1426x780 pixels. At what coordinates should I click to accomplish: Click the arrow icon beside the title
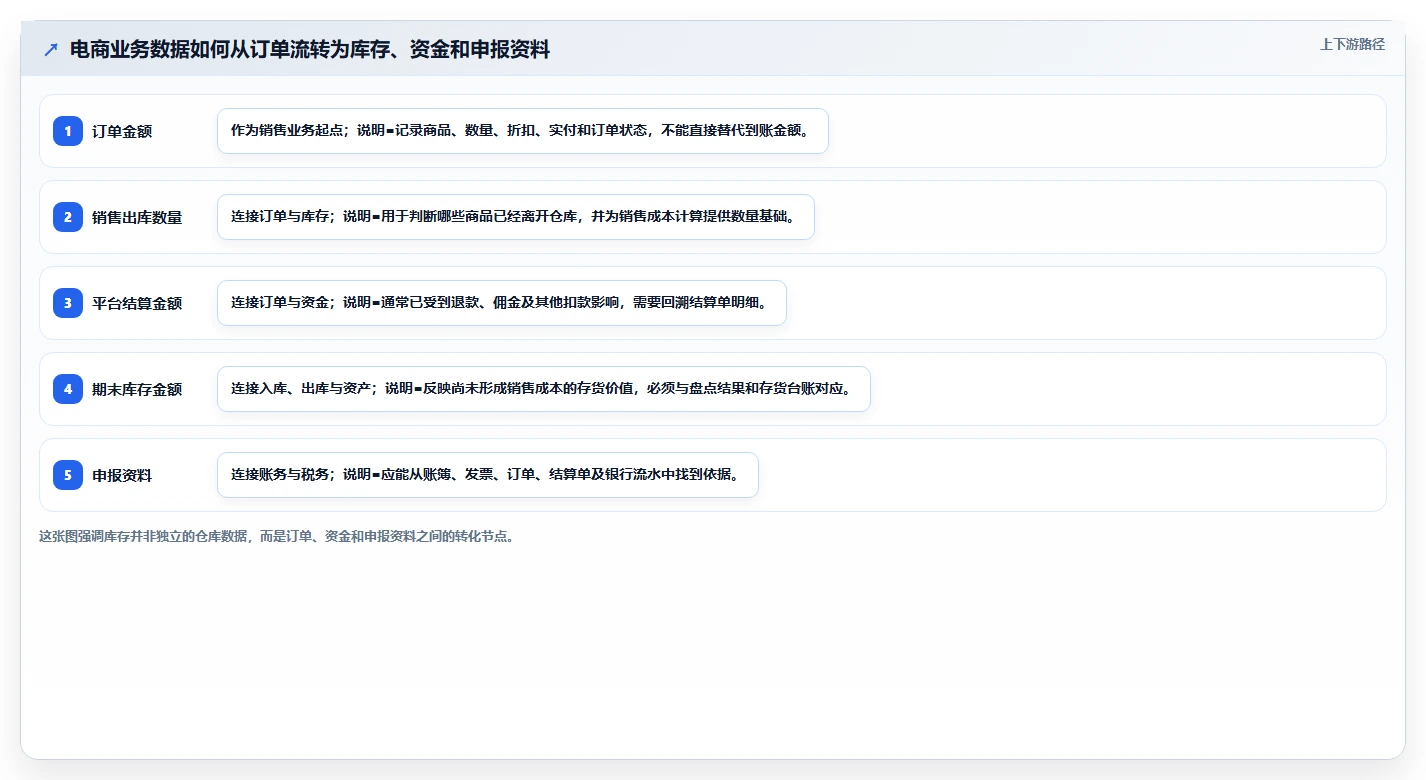[x=51, y=49]
